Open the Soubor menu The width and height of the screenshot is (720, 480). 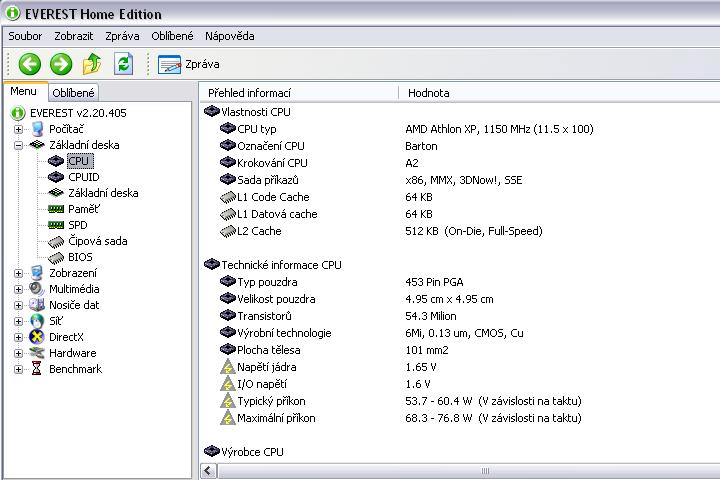[25, 36]
